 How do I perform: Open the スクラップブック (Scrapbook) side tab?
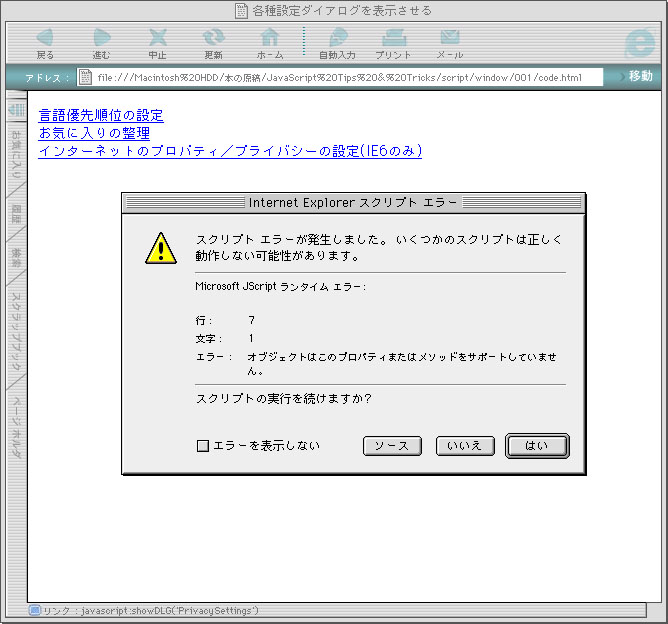pyautogui.click(x=16, y=331)
